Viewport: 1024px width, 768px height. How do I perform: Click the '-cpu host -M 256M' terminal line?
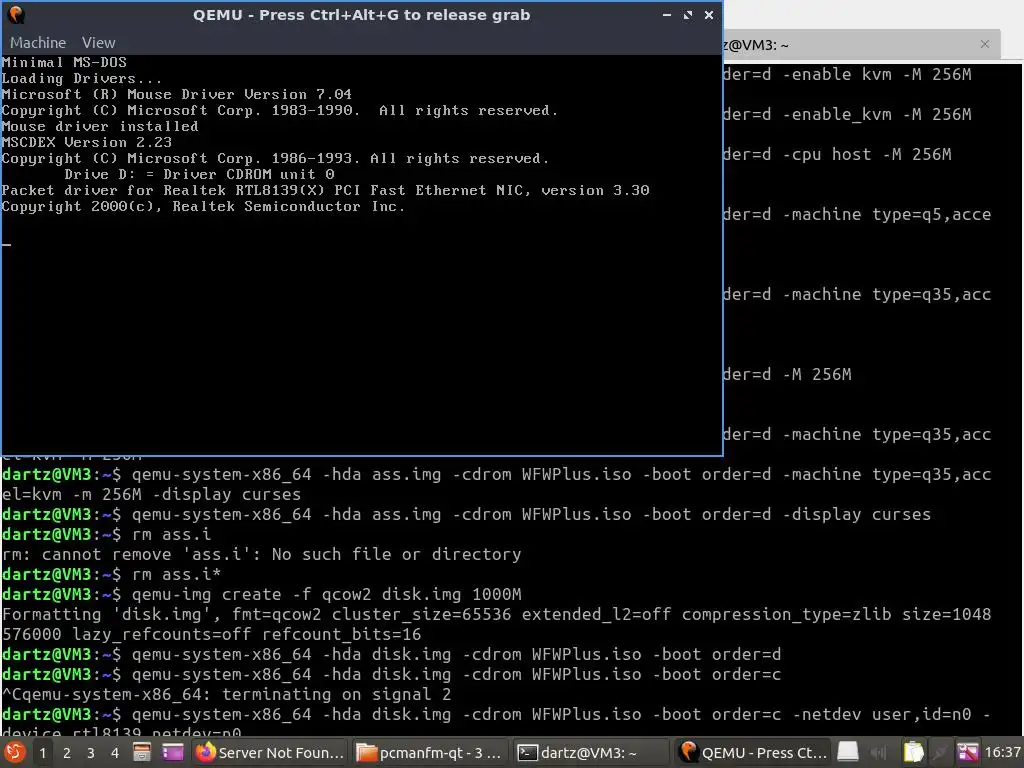tap(837, 155)
